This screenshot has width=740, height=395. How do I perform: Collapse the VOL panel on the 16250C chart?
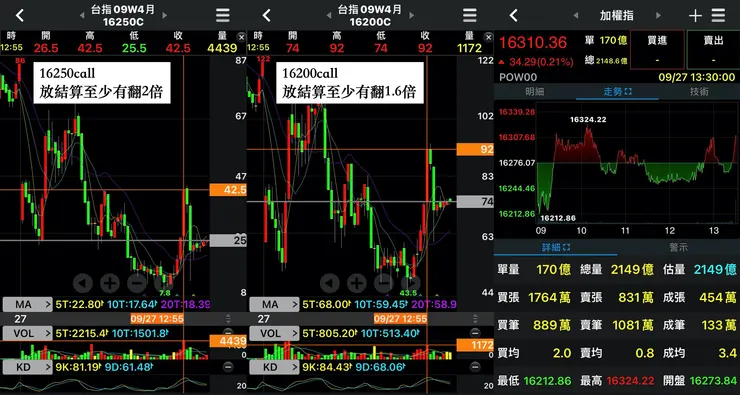point(228,332)
